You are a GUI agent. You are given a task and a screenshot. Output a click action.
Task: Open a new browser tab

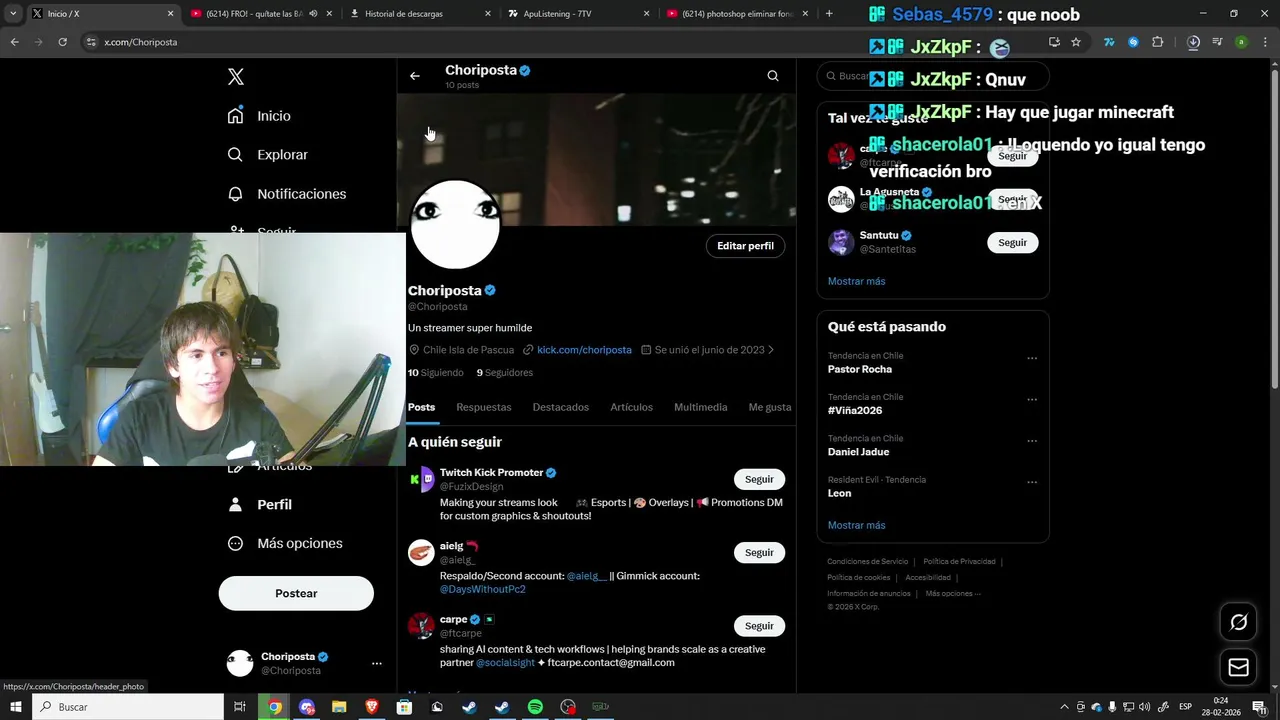(829, 14)
